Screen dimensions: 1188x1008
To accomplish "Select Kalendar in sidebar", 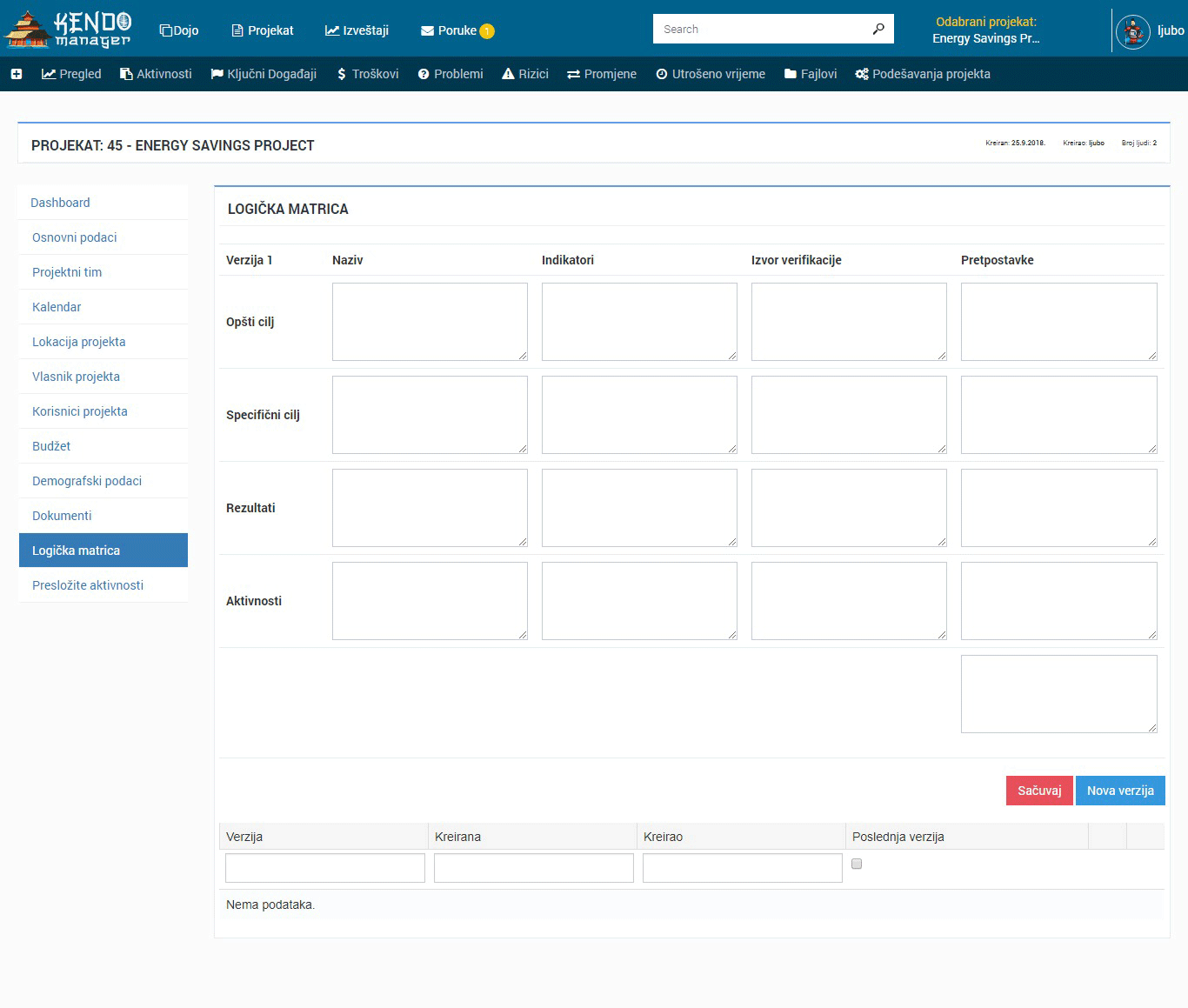I will point(103,307).
